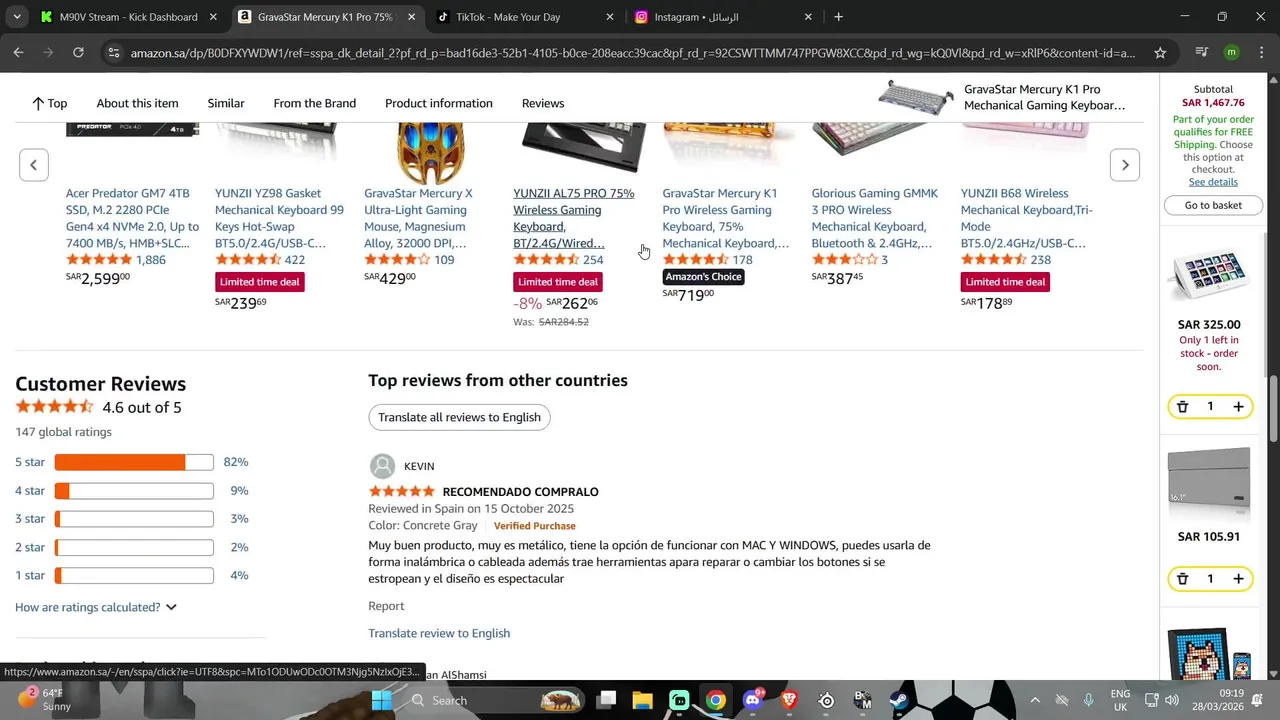Open a new browser tab
The width and height of the screenshot is (1280, 720).
838,17
